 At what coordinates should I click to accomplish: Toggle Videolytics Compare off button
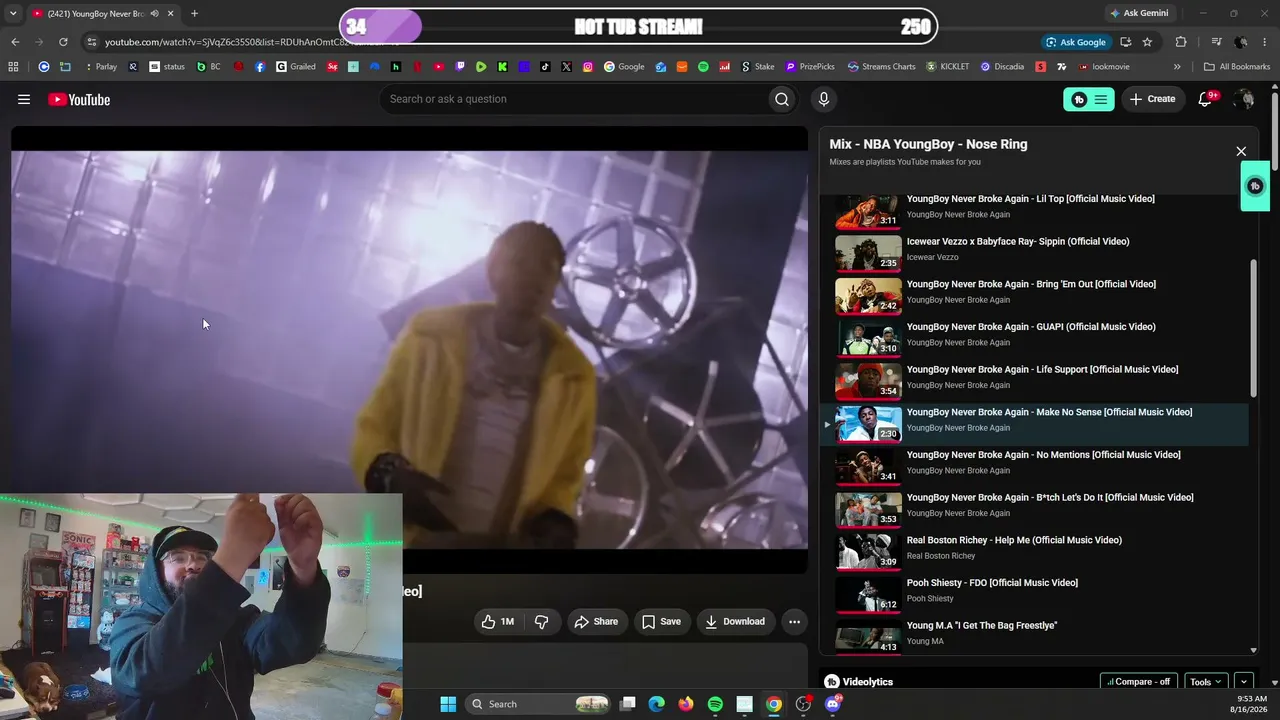coord(1139,682)
